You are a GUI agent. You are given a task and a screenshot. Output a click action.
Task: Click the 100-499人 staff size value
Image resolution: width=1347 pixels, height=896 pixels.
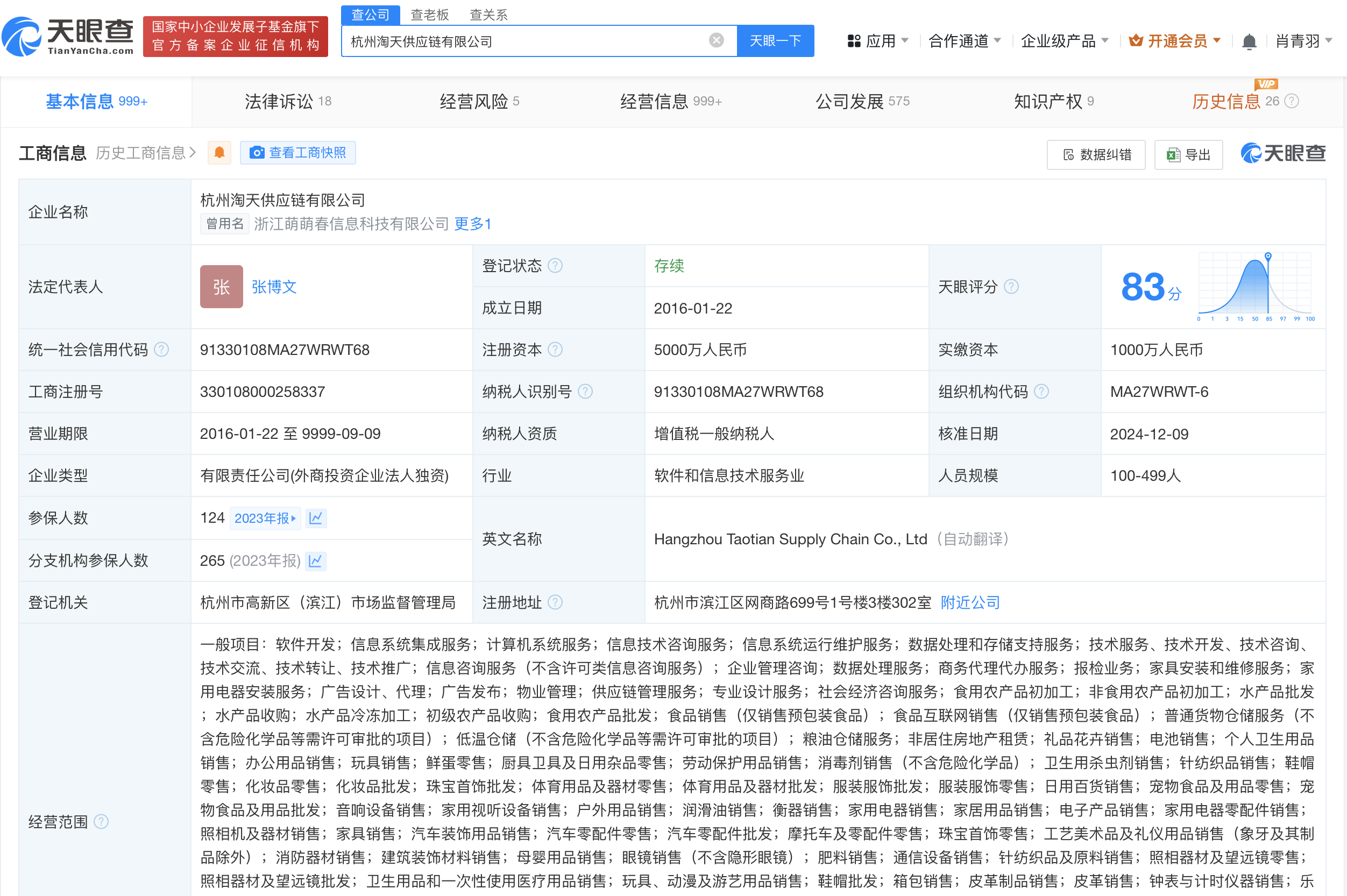tap(1145, 475)
